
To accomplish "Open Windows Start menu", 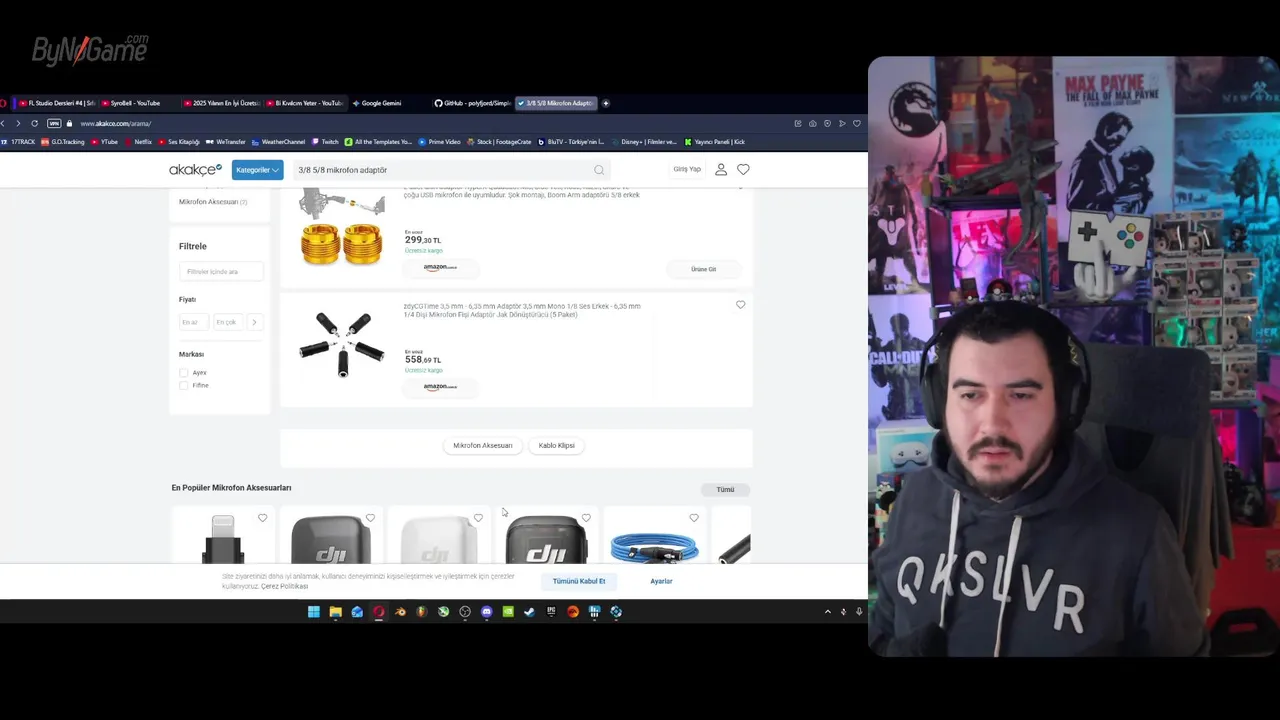I will [x=313, y=612].
